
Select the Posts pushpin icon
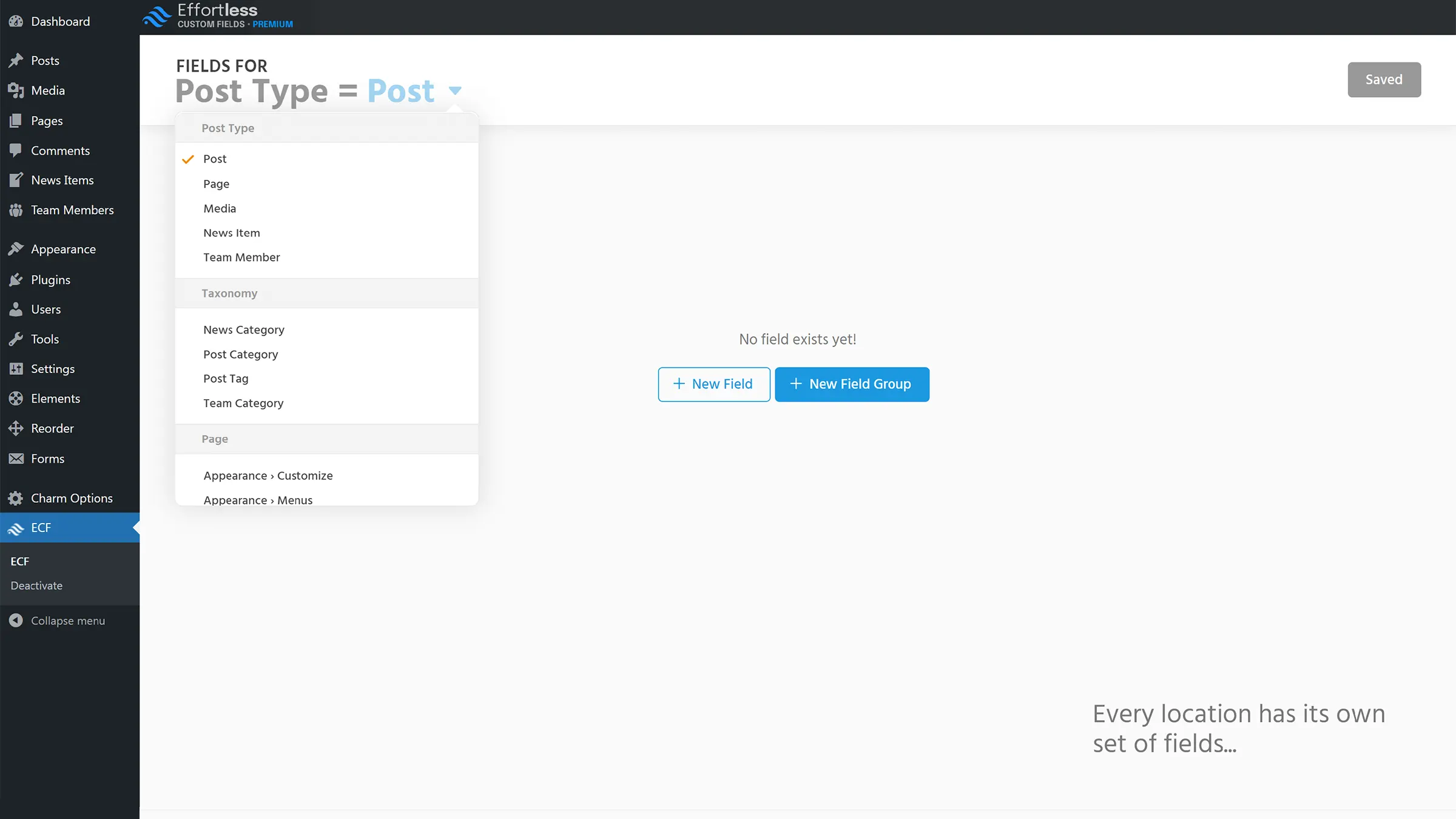[16, 60]
